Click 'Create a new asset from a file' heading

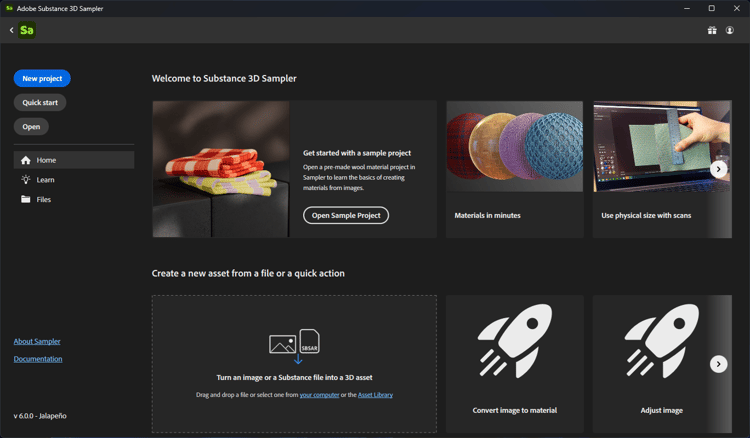tap(248, 274)
